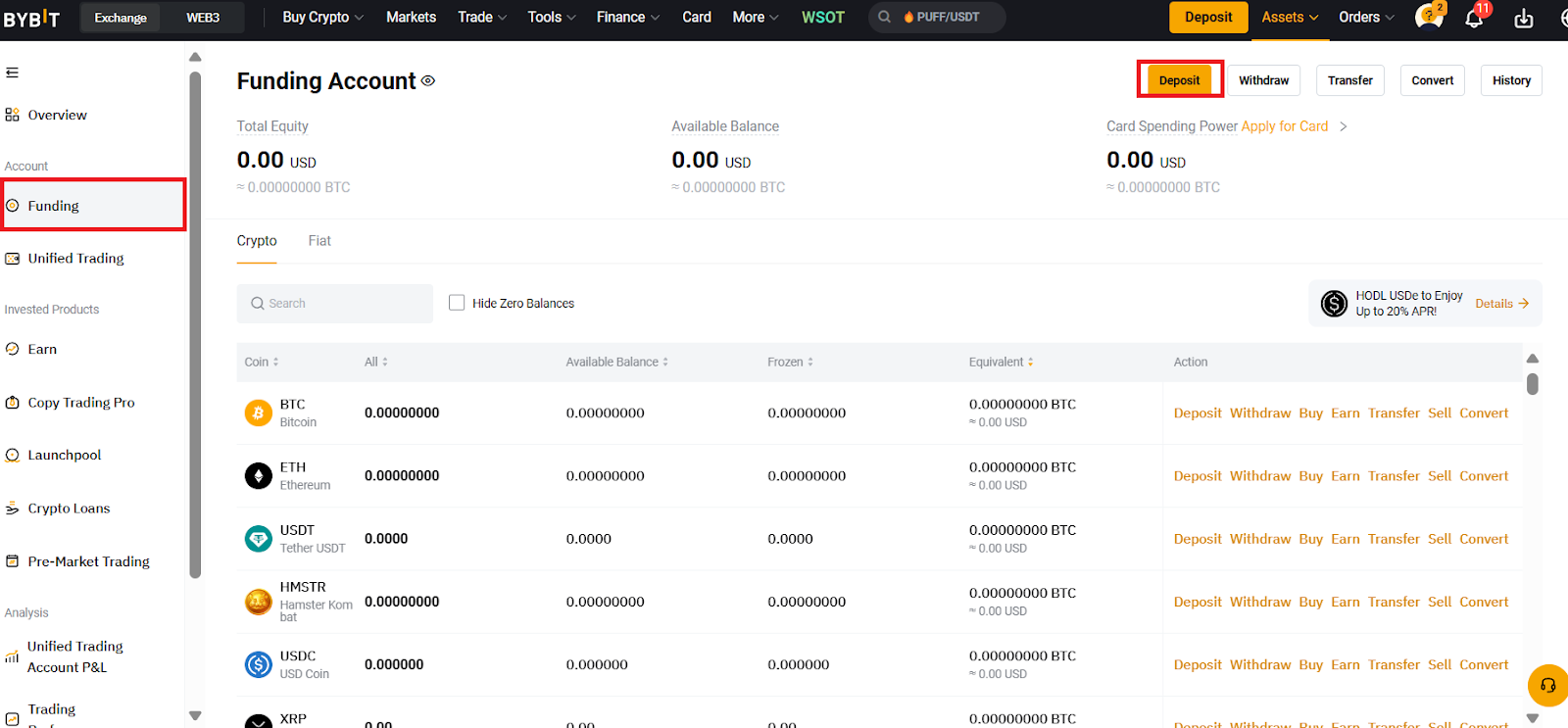Expand Finance menu dropdown
This screenshot has height=728, width=1568.
coord(628,17)
